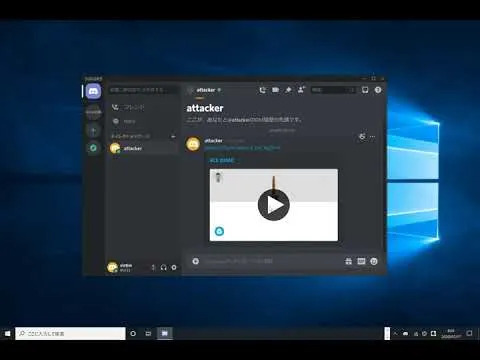Open the inbox icon in header
Viewport: 480px width, 360px height.
(365, 90)
